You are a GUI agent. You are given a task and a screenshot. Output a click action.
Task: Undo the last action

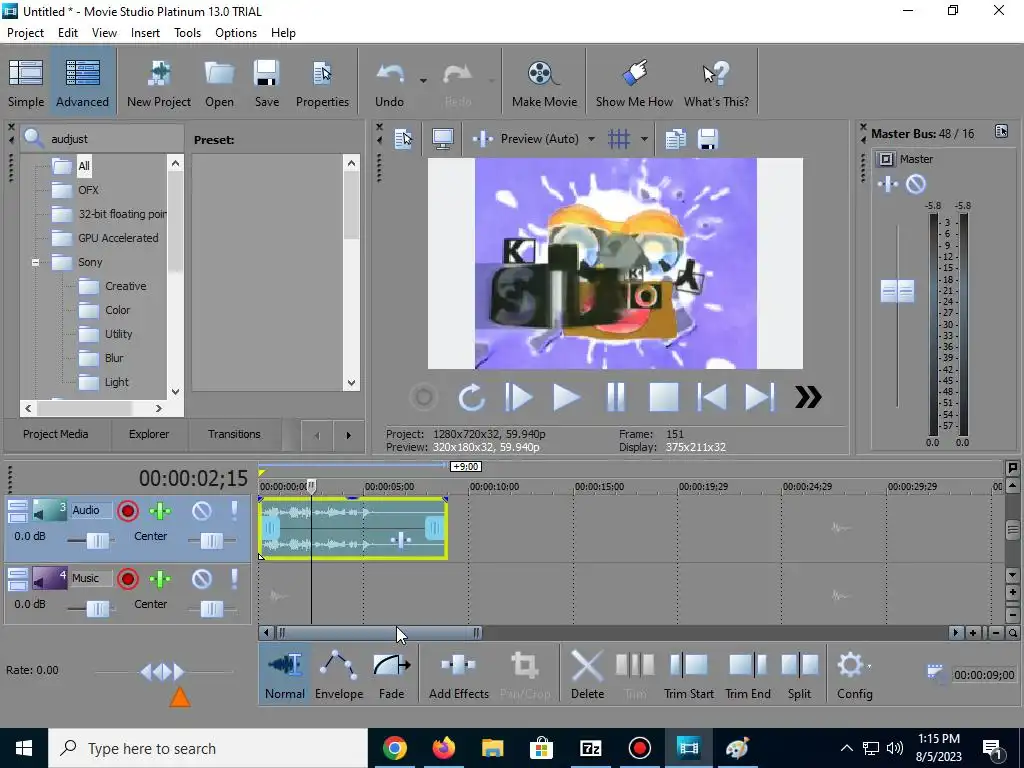(390, 83)
